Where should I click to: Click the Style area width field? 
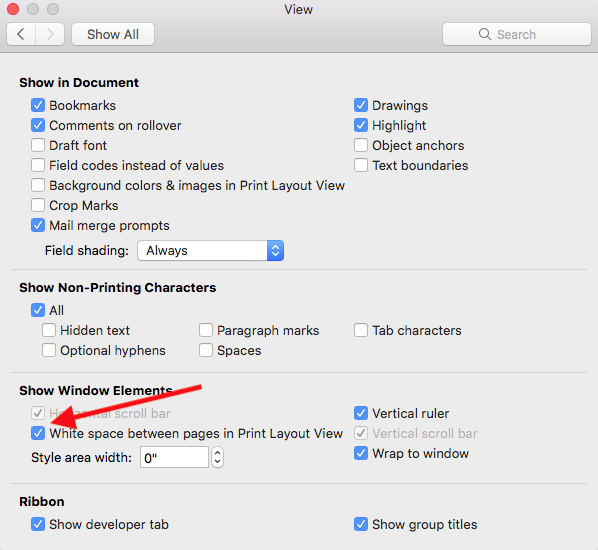point(174,457)
